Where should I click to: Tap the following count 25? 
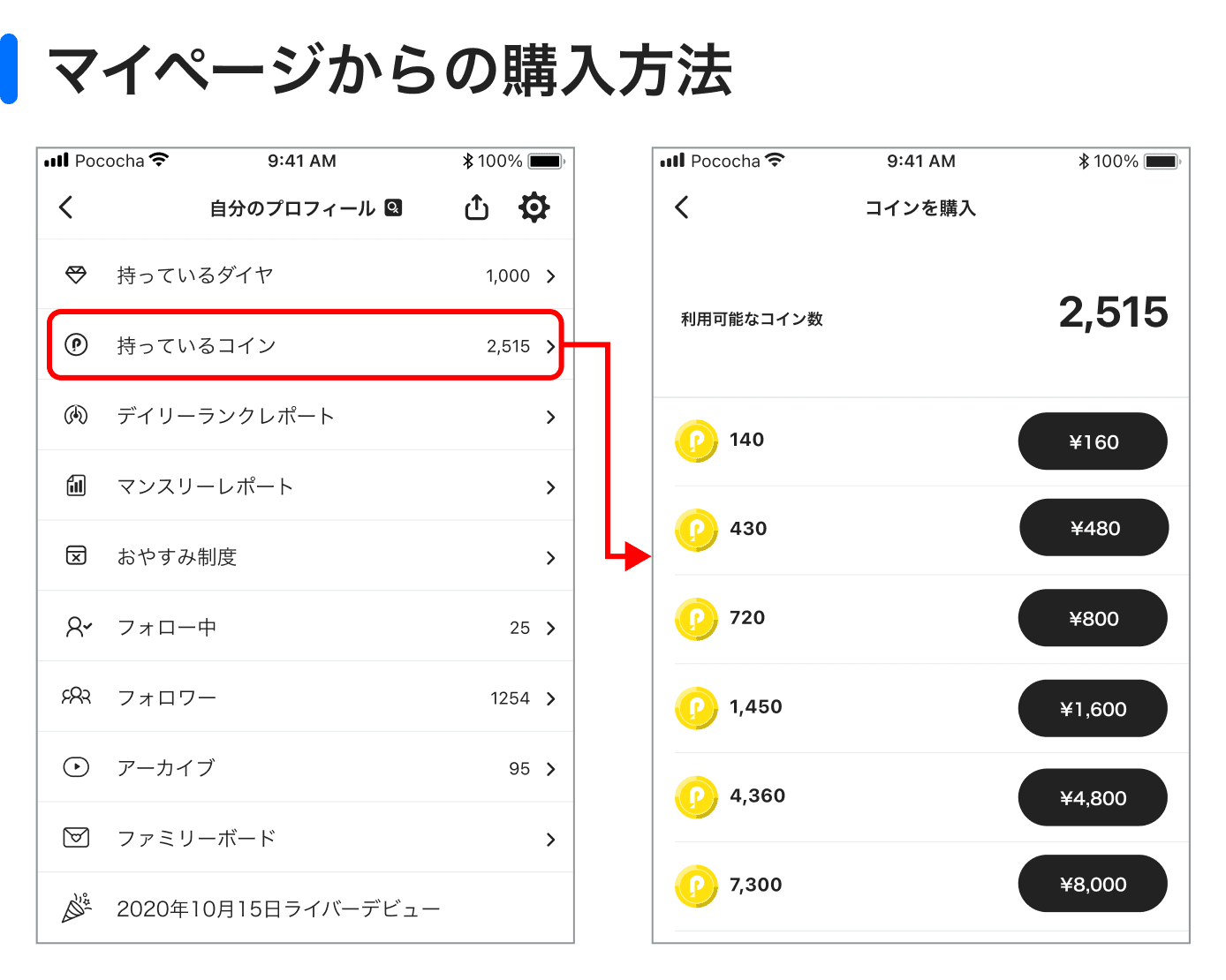pyautogui.click(x=519, y=628)
